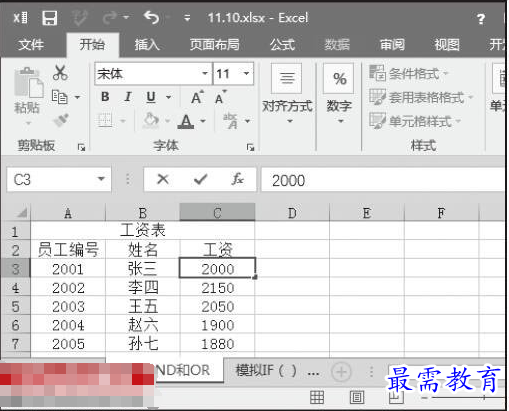This screenshot has height=411, width=509.
Task: Switch to Normal view icon
Action: 317,397
